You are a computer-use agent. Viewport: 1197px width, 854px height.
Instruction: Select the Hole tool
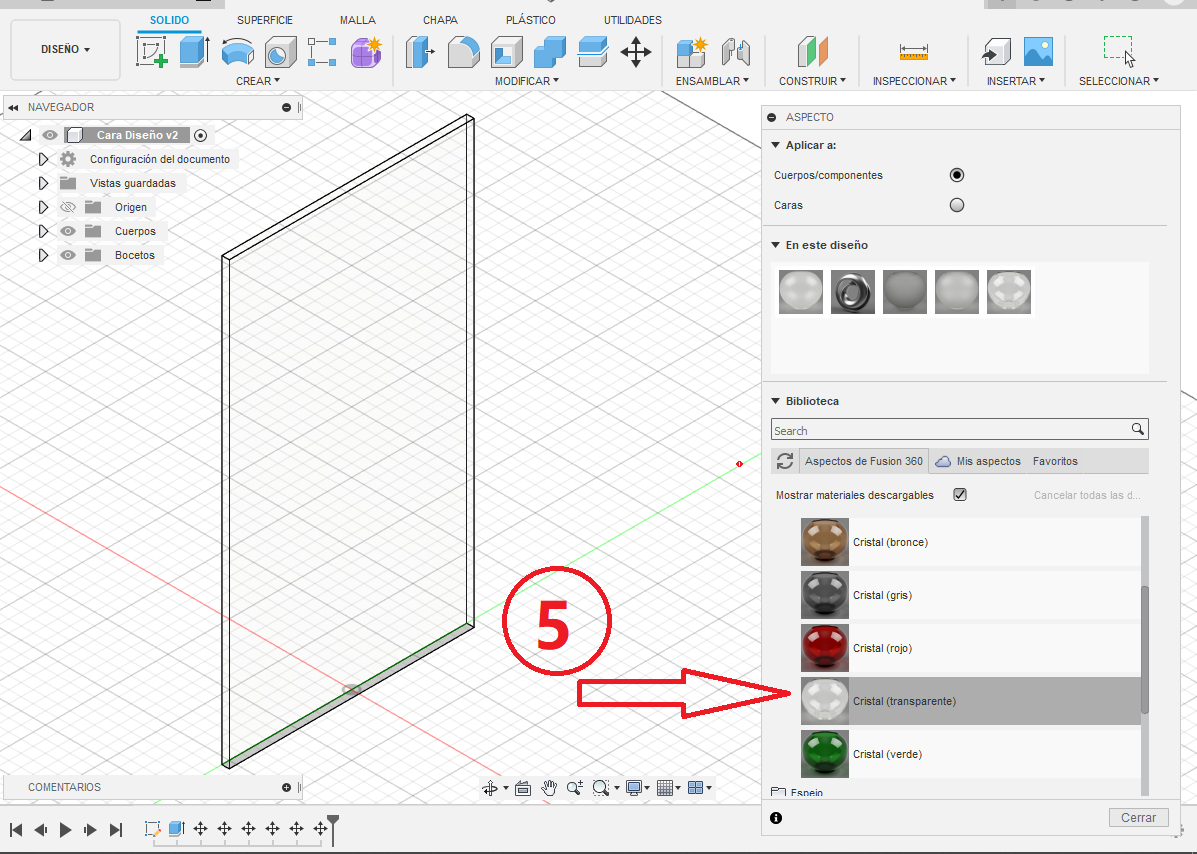[280, 53]
